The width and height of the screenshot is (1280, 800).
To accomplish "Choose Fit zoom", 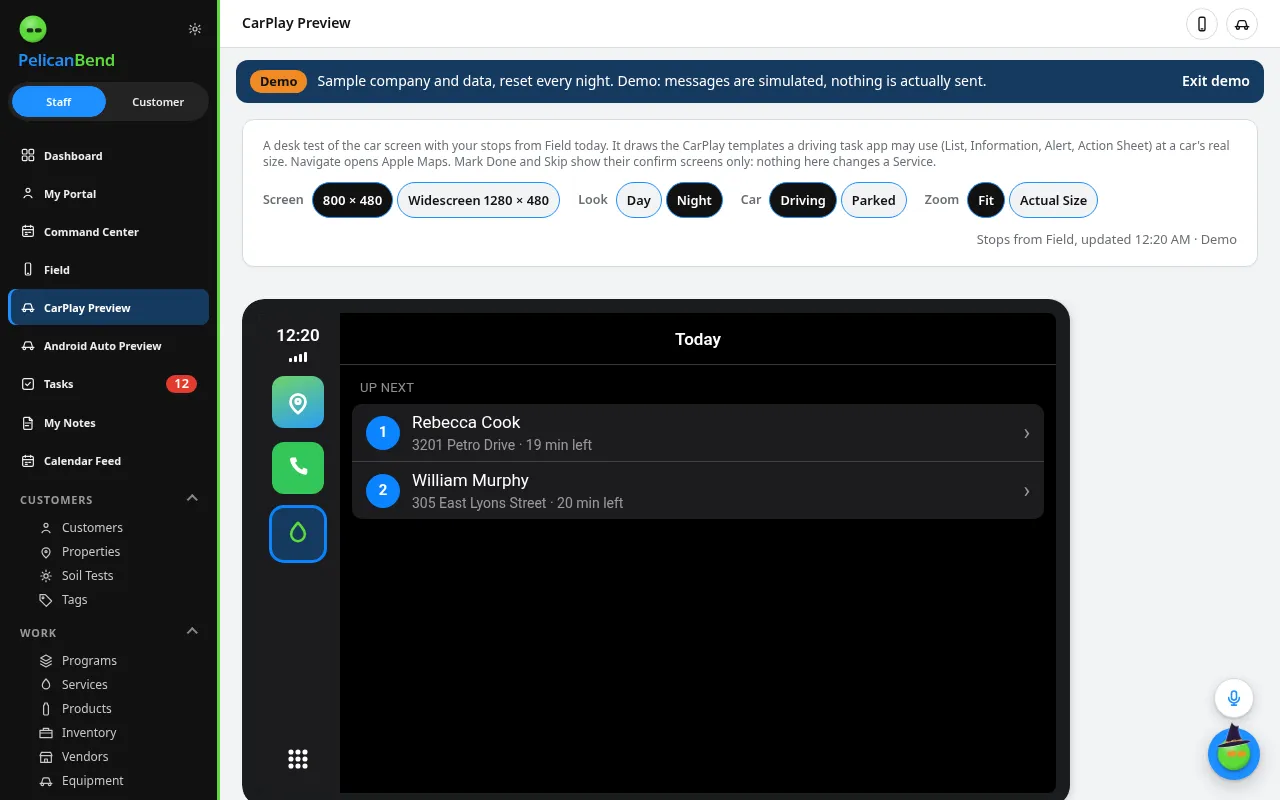I will (986, 200).
